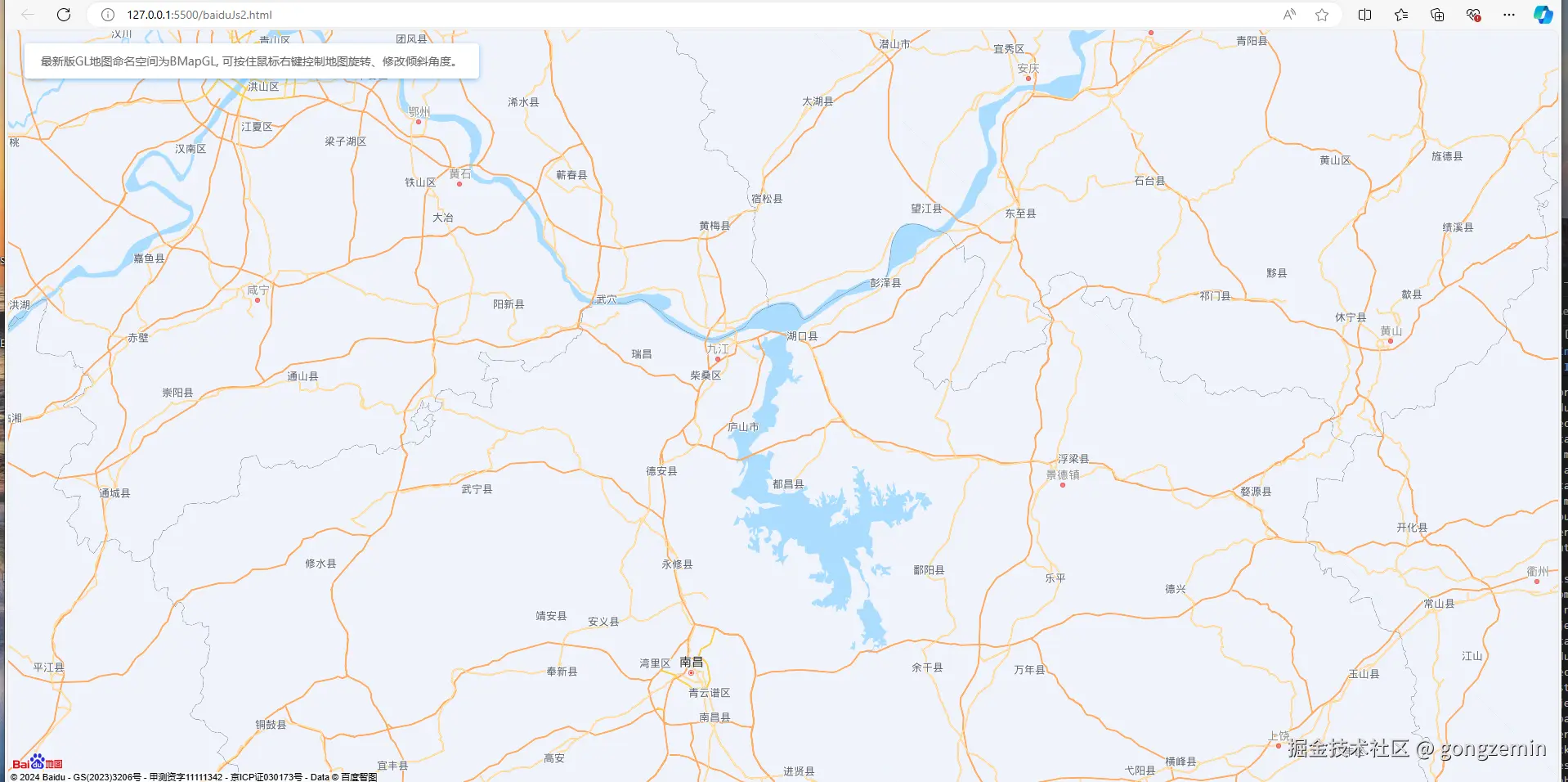The height and width of the screenshot is (782, 1568).
Task: Click the BMapGL info message box
Action: click(x=252, y=61)
